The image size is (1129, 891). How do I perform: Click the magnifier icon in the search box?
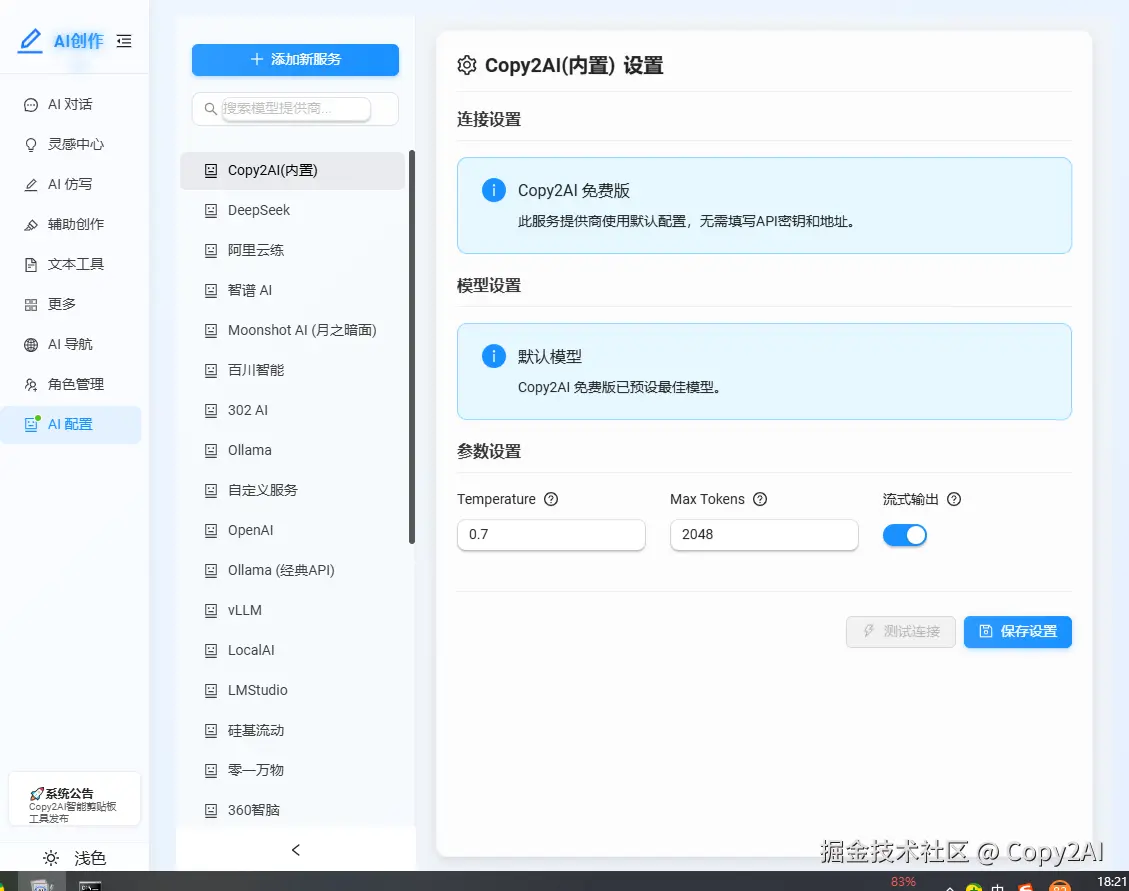click(x=210, y=109)
